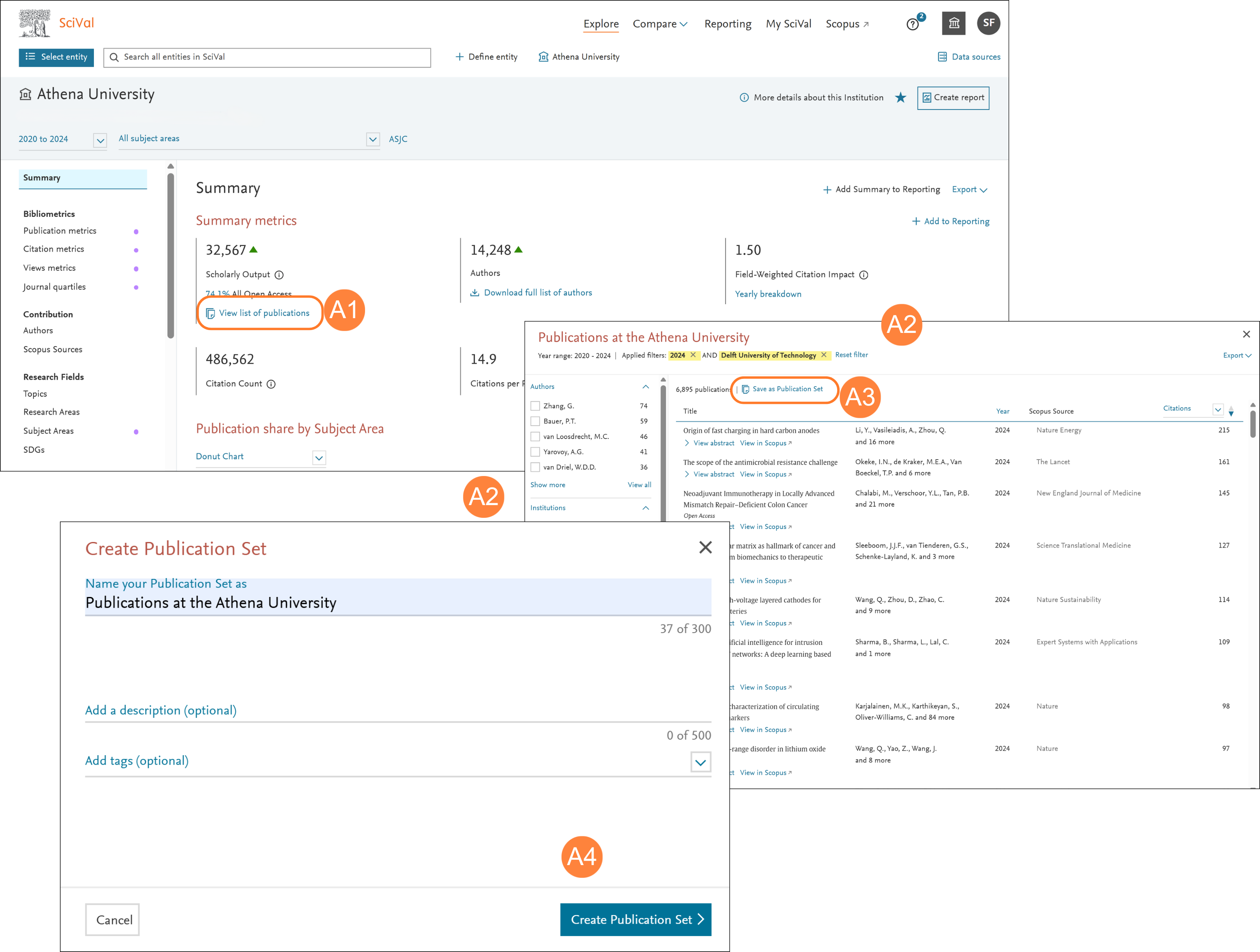The image size is (1260, 952).
Task: Click the left sidebar scrollbar
Action: pyautogui.click(x=170, y=256)
